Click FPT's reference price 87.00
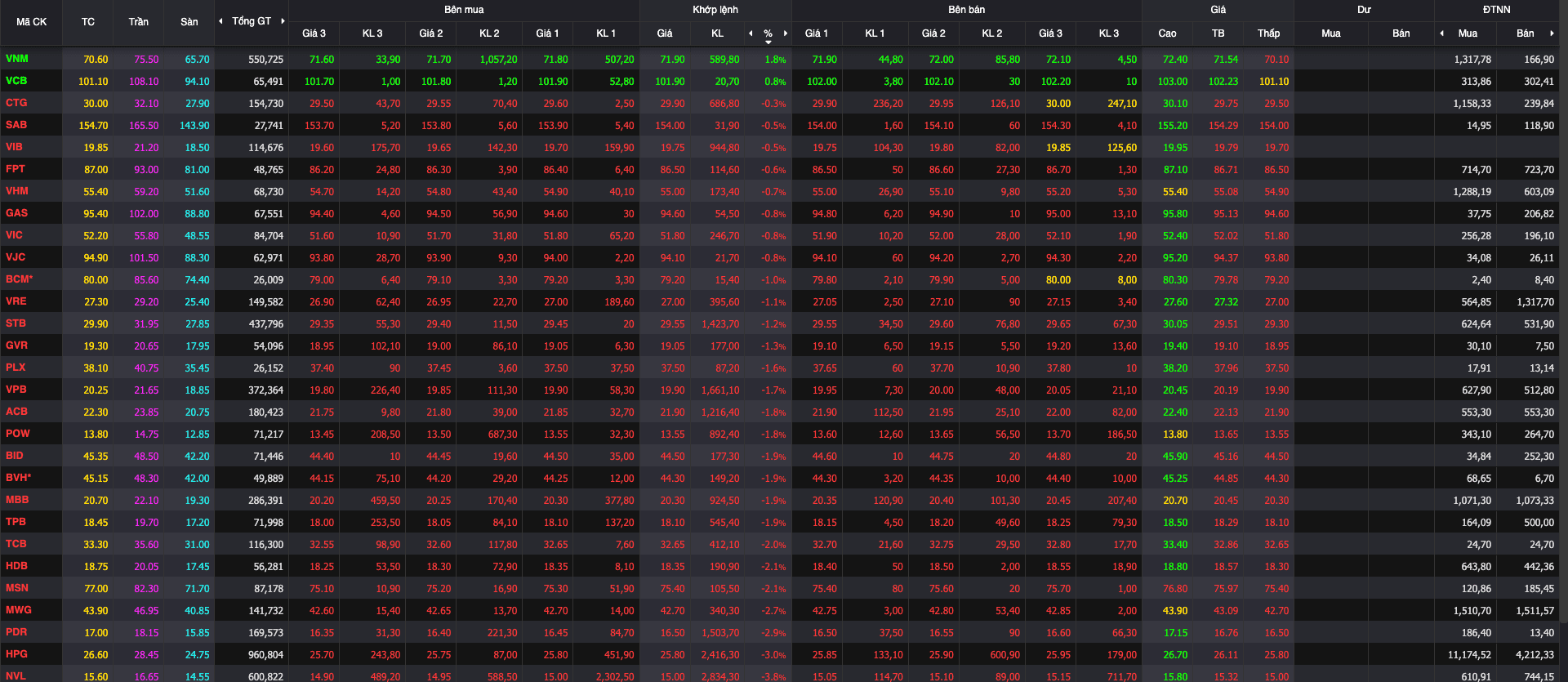 (x=96, y=170)
